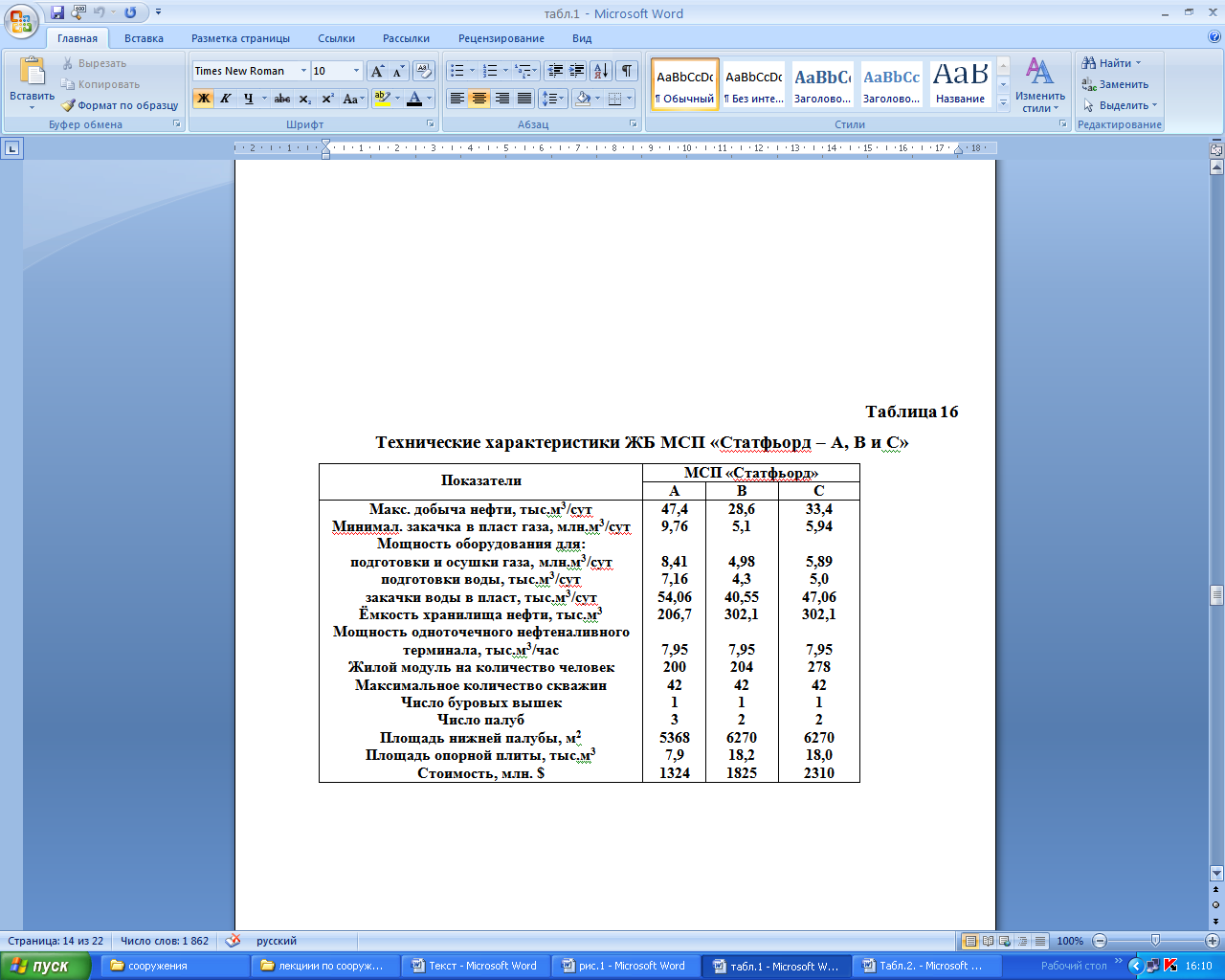This screenshot has height=980, width=1225.
Task: Click the strikethrough abc icon
Action: (x=282, y=99)
